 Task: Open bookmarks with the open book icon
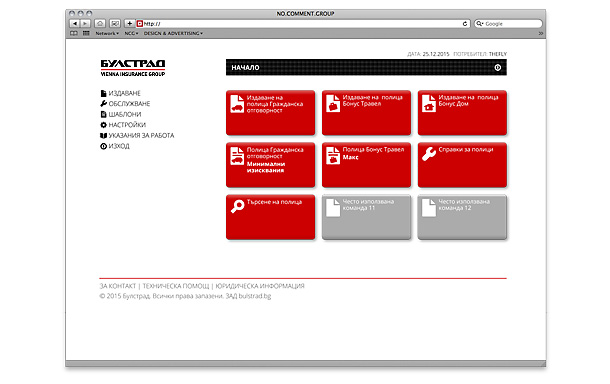(x=74, y=33)
